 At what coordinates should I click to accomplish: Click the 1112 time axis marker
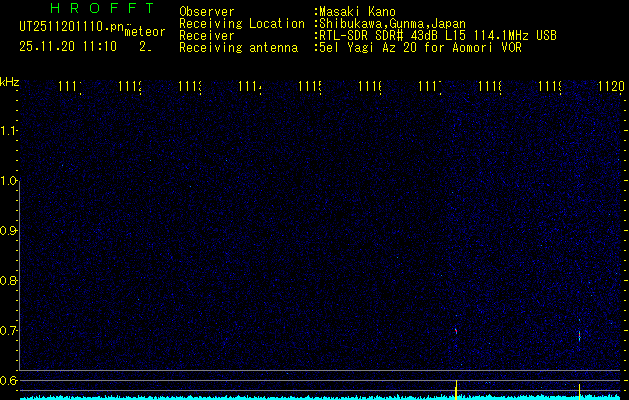point(130,86)
